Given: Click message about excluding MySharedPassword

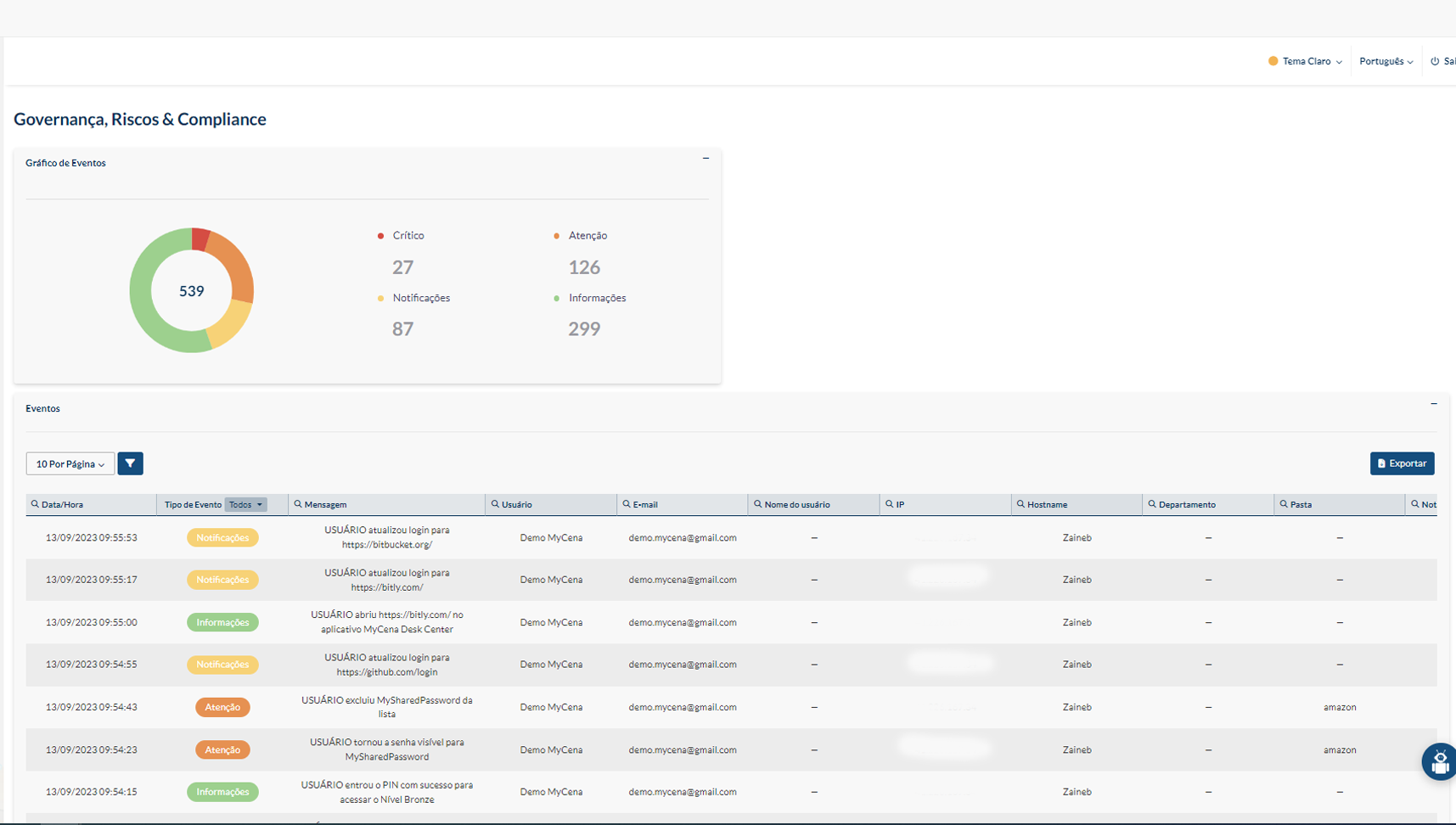Looking at the screenshot, I should [x=387, y=707].
